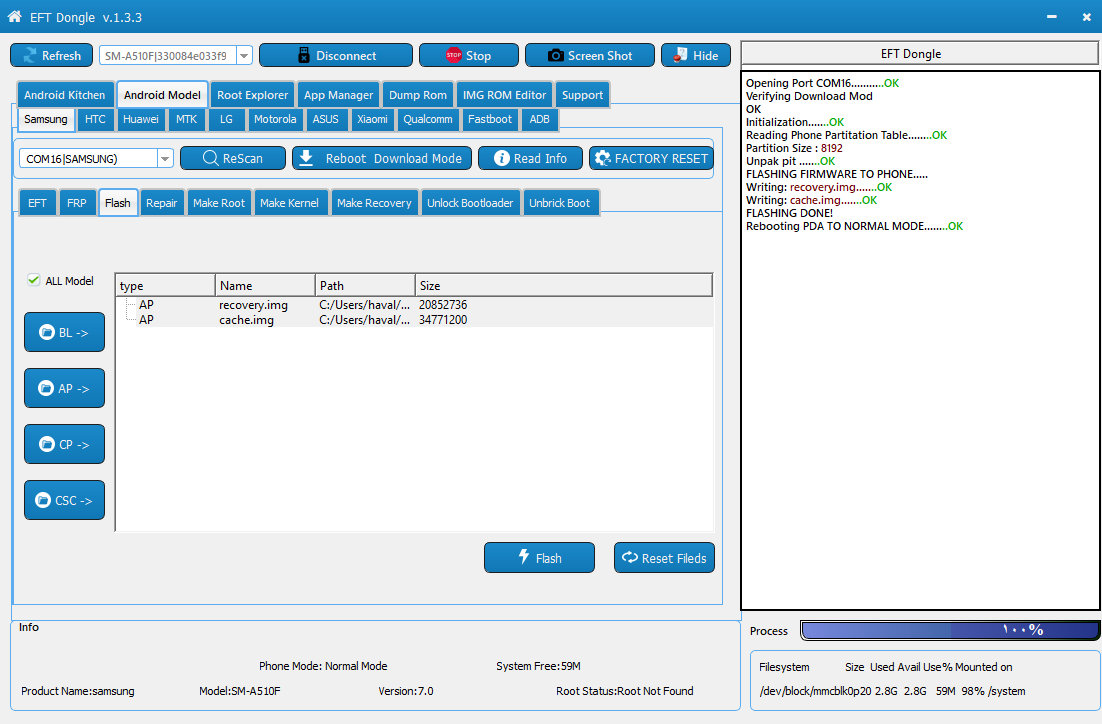Click the Hide button
The width and height of the screenshot is (1102, 724).
(x=696, y=56)
